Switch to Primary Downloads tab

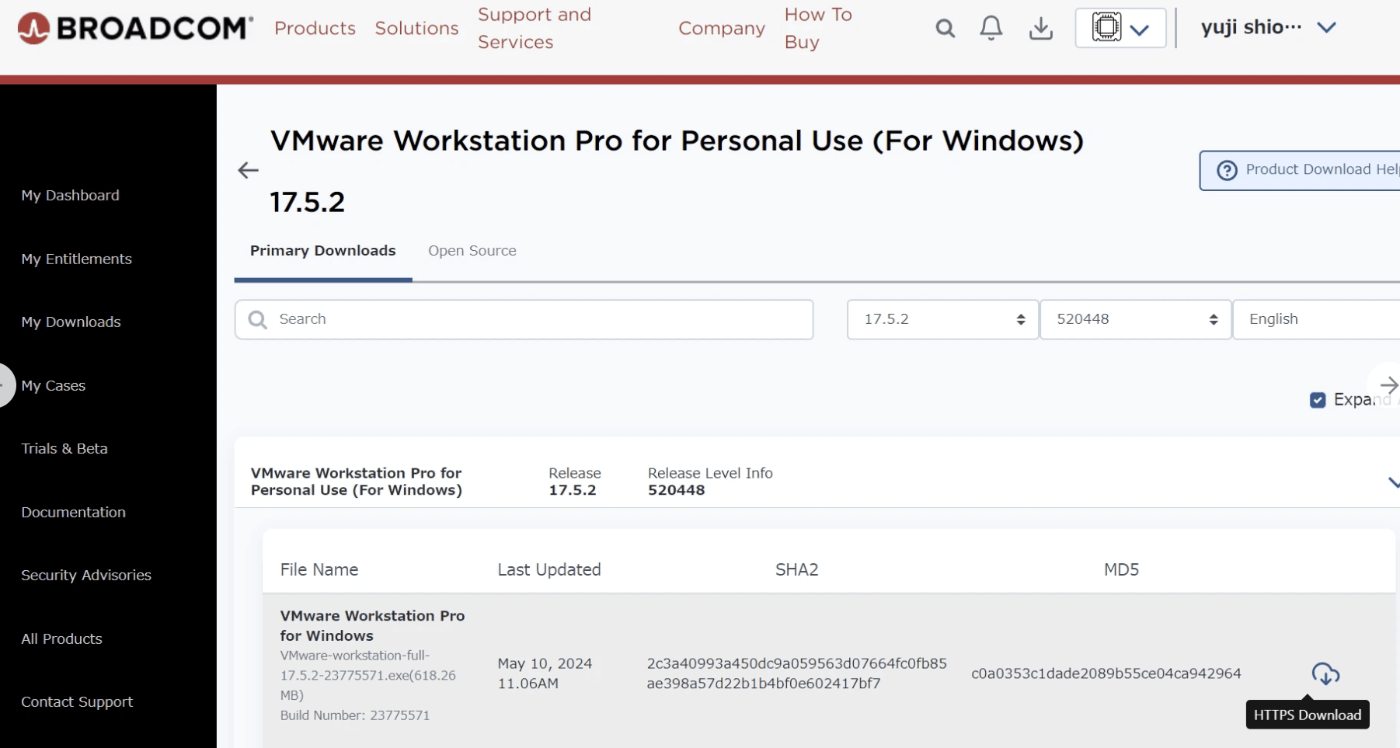pos(323,251)
